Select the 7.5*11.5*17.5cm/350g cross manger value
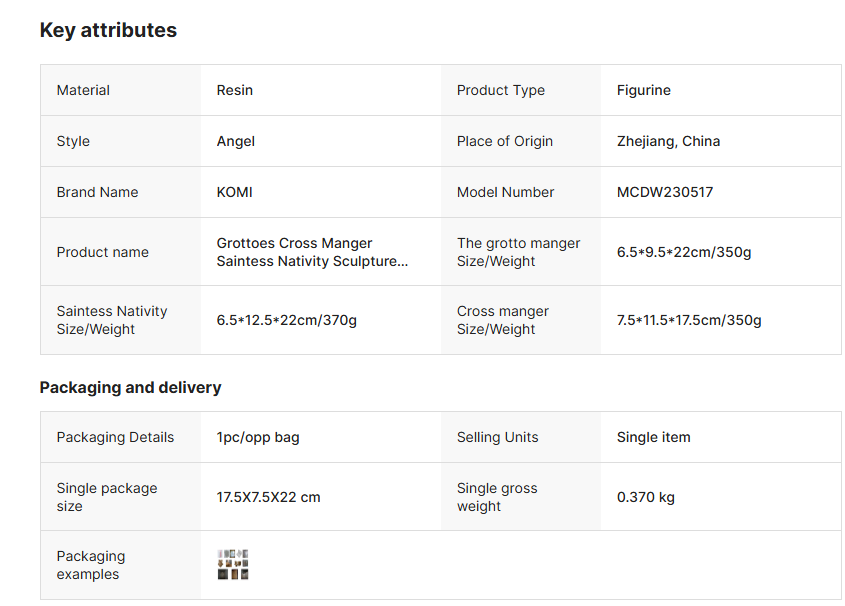Viewport: 845px width, 606px height. (689, 320)
